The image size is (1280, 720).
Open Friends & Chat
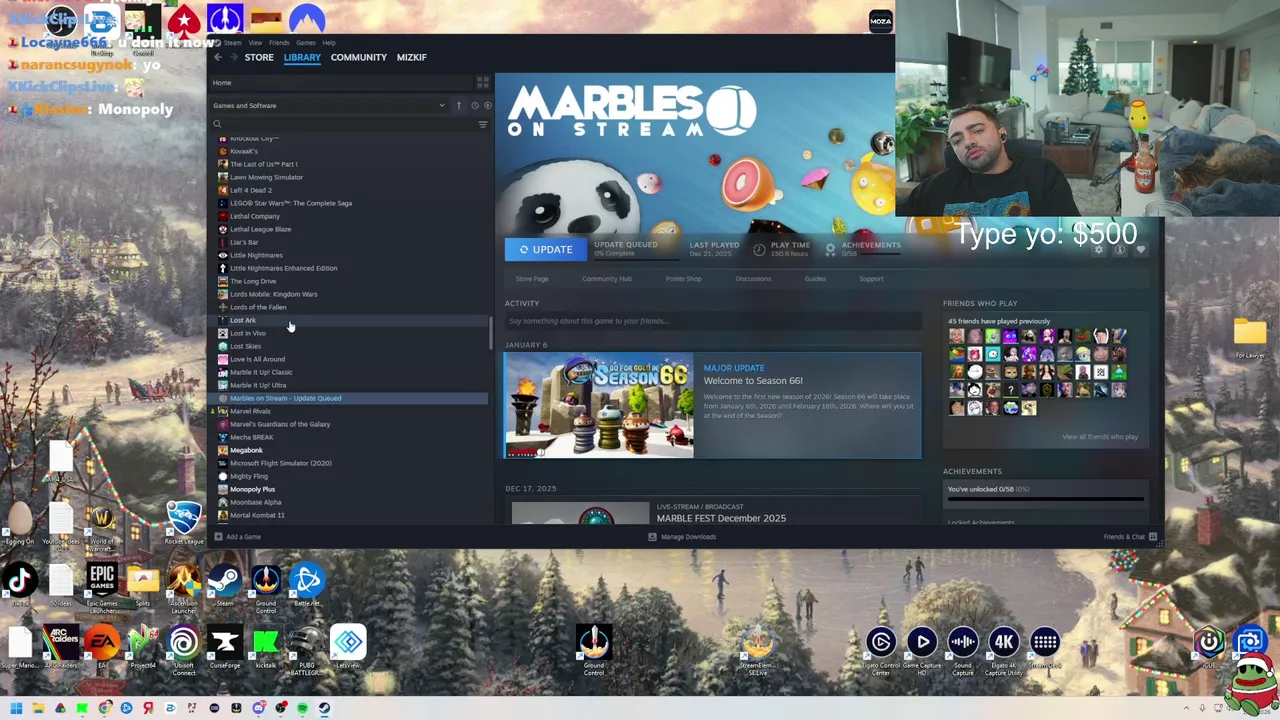[x=1130, y=537]
